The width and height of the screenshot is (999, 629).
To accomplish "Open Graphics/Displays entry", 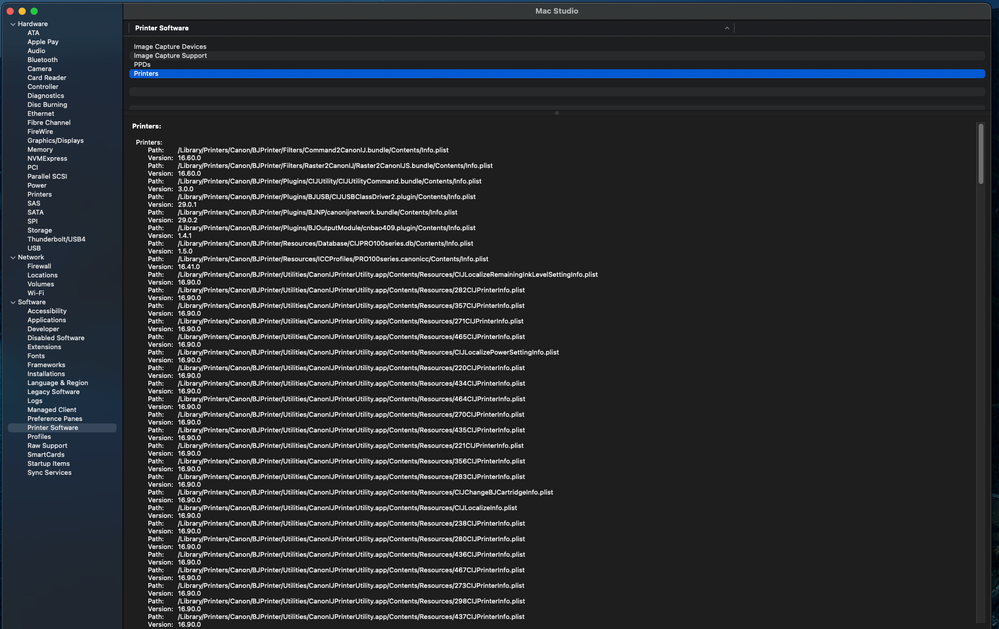I will click(55, 140).
